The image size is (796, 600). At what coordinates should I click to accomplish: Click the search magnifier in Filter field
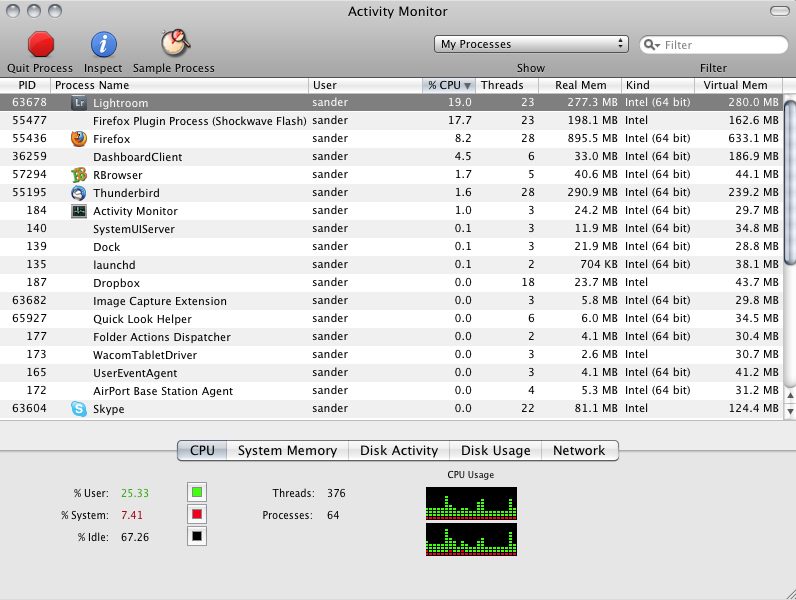pos(651,45)
